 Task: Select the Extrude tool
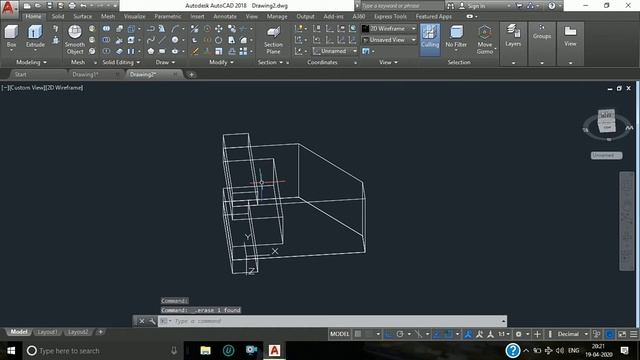click(x=35, y=36)
